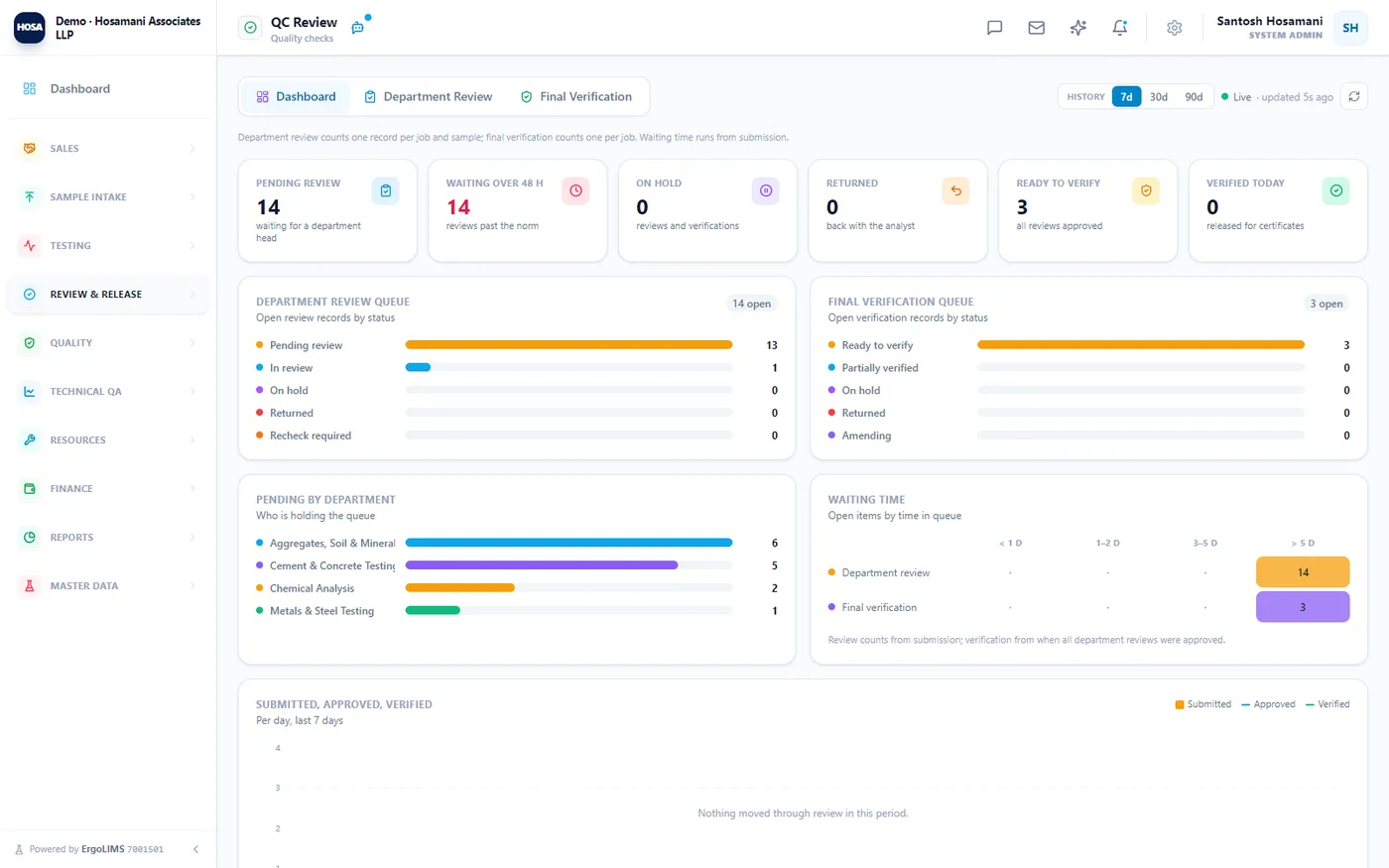The image size is (1389, 868).
Task: Click the QC Review chat bubble icon
Action: [358, 28]
